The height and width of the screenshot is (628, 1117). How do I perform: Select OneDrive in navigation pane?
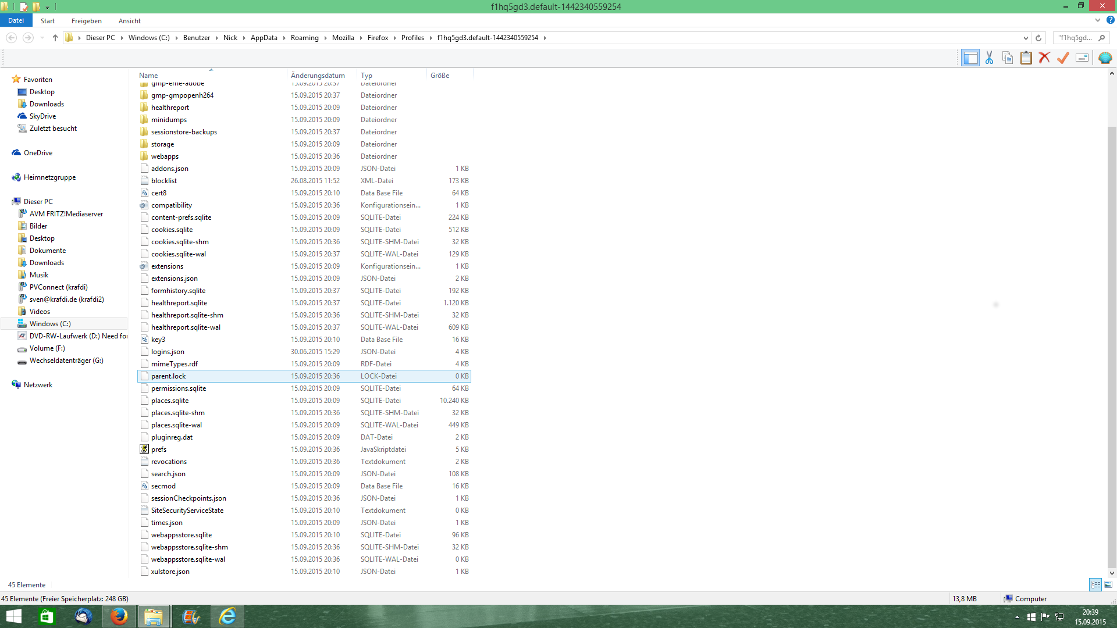(x=37, y=153)
